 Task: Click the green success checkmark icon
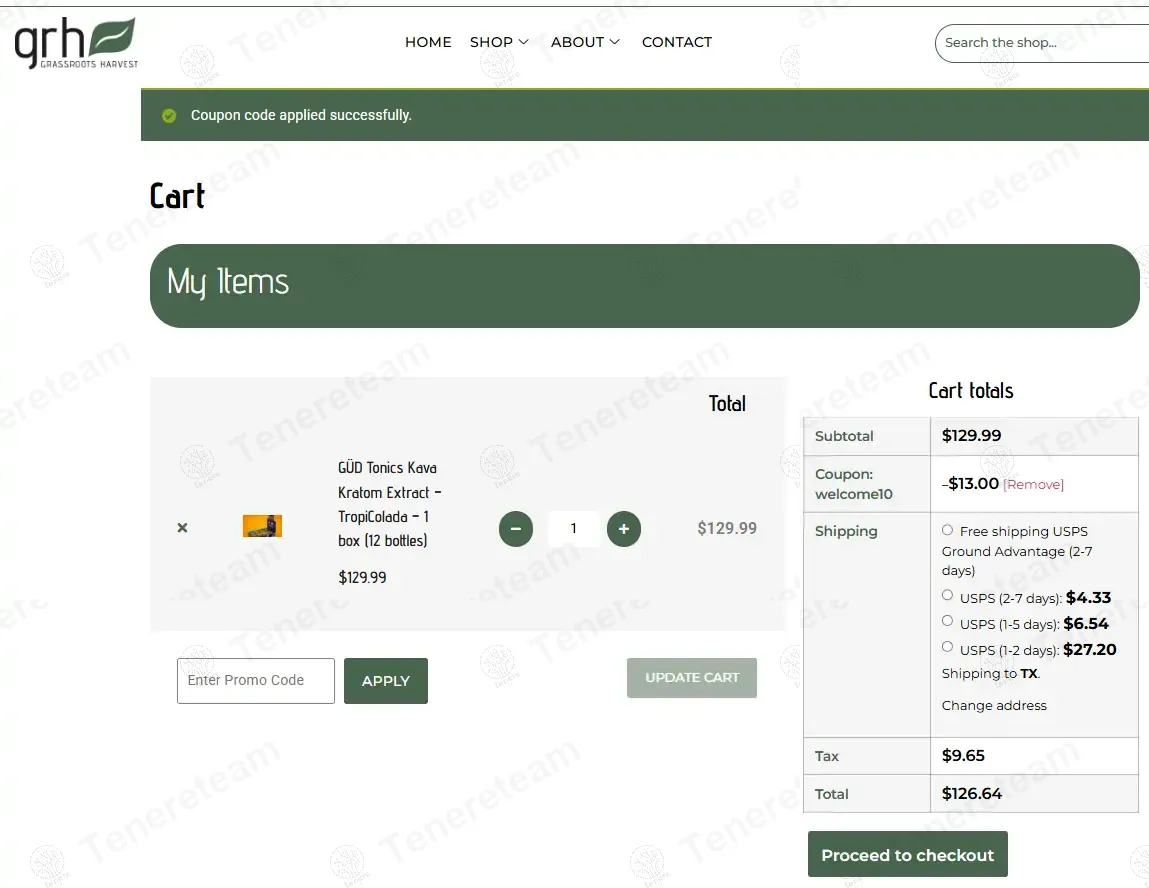point(169,115)
